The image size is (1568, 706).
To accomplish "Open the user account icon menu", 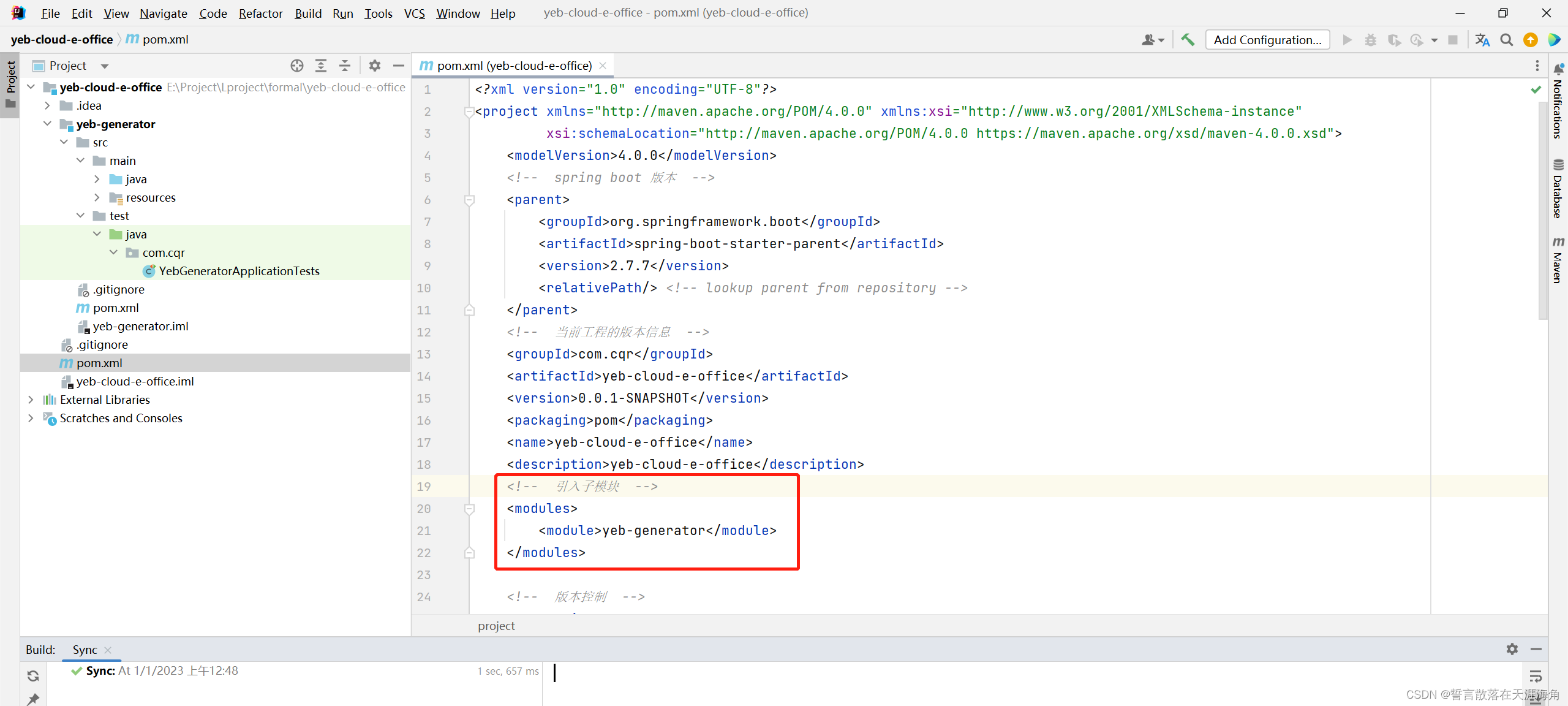I will (x=1153, y=40).
